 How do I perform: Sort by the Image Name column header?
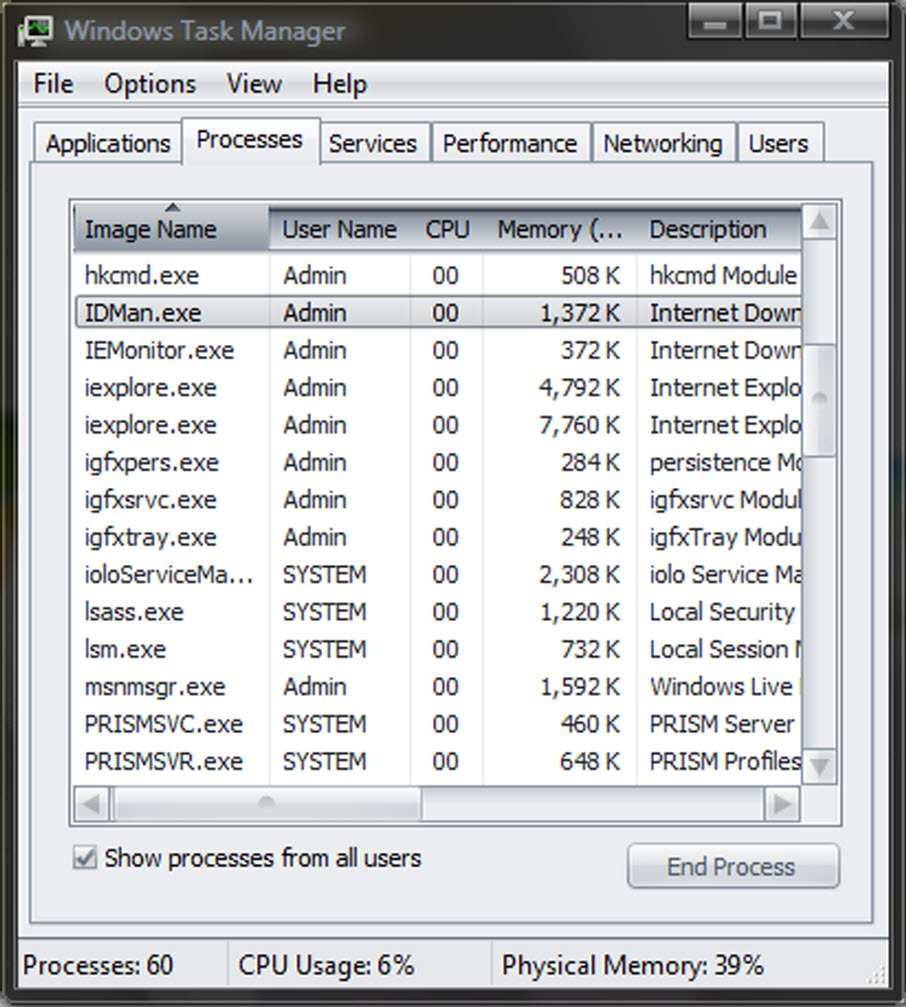pos(171,228)
